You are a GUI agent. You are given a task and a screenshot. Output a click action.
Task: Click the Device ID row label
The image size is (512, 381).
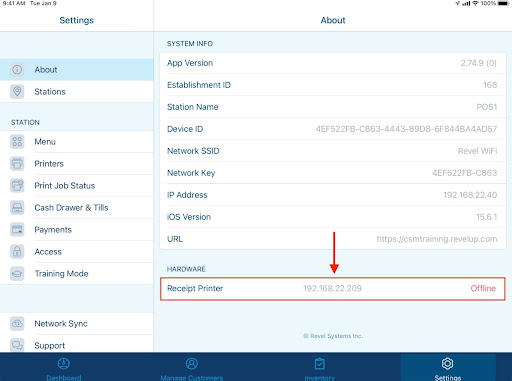tap(185, 129)
